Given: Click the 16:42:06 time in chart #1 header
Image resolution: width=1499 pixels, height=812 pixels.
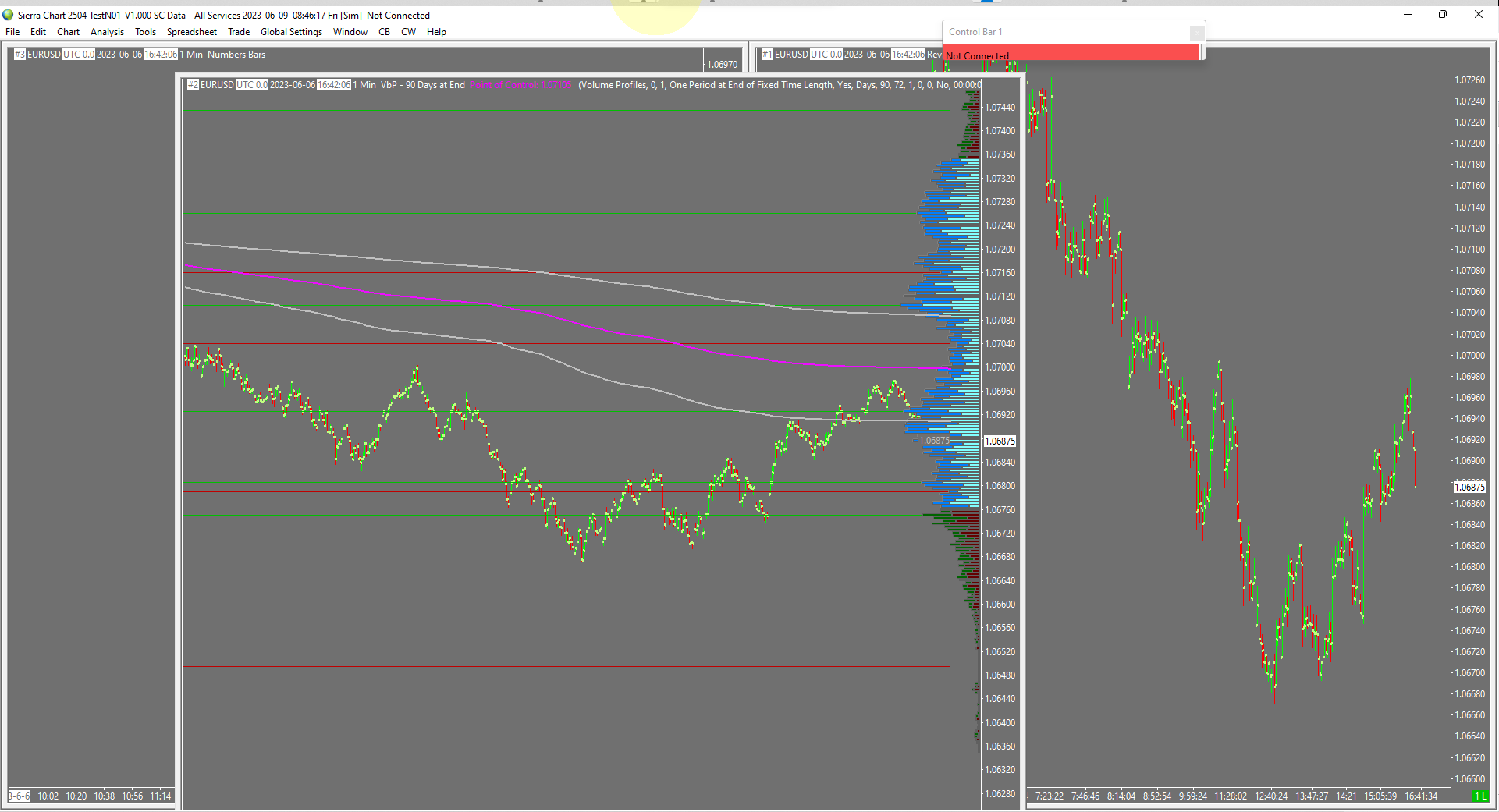Looking at the screenshot, I should point(908,55).
